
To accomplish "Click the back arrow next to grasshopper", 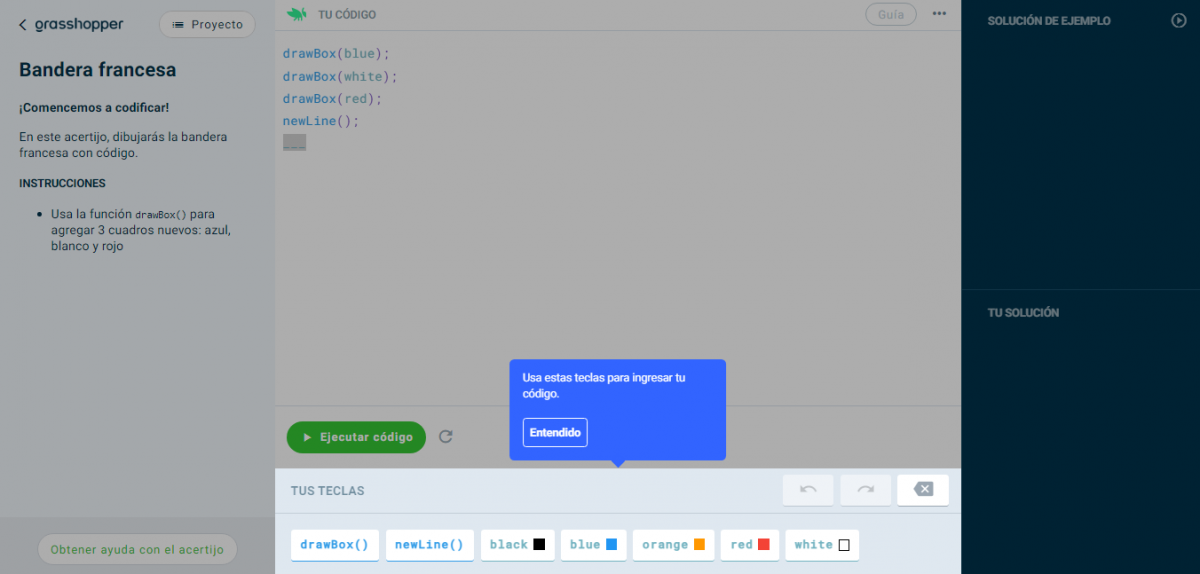I will [x=23, y=25].
